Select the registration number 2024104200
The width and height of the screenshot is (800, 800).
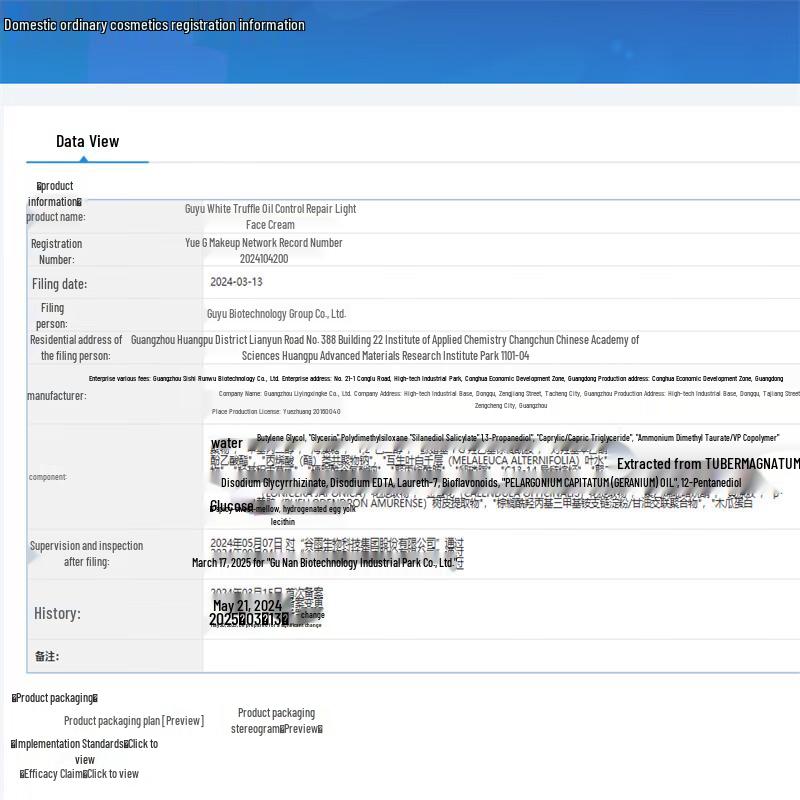(x=264, y=258)
